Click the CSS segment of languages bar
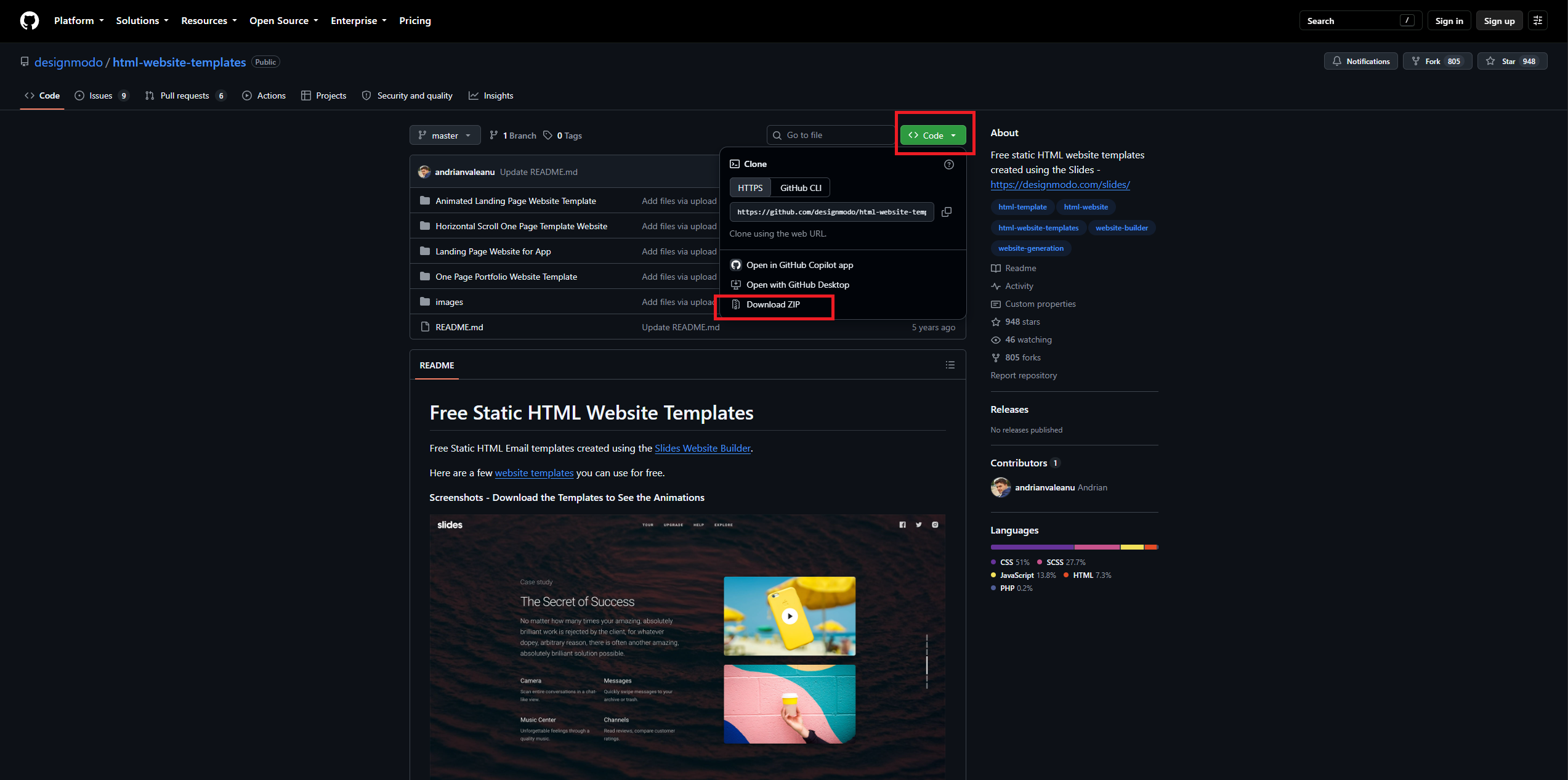Screen dimensions: 1568x780 pyautogui.click(x=1033, y=547)
